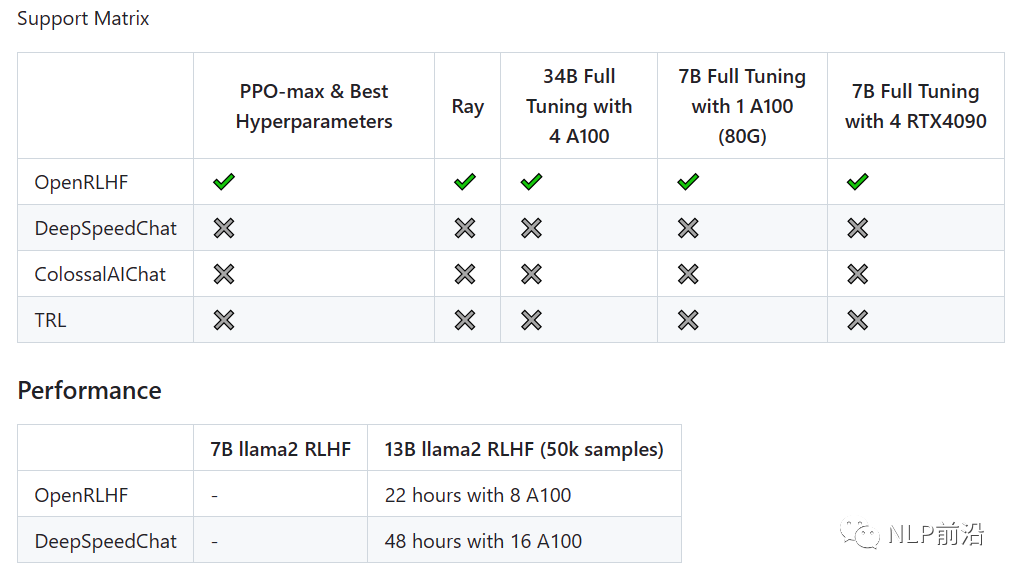Select the 22 hours with 8 A100 cell
Screen dimensions: 1017x578
click(x=524, y=494)
